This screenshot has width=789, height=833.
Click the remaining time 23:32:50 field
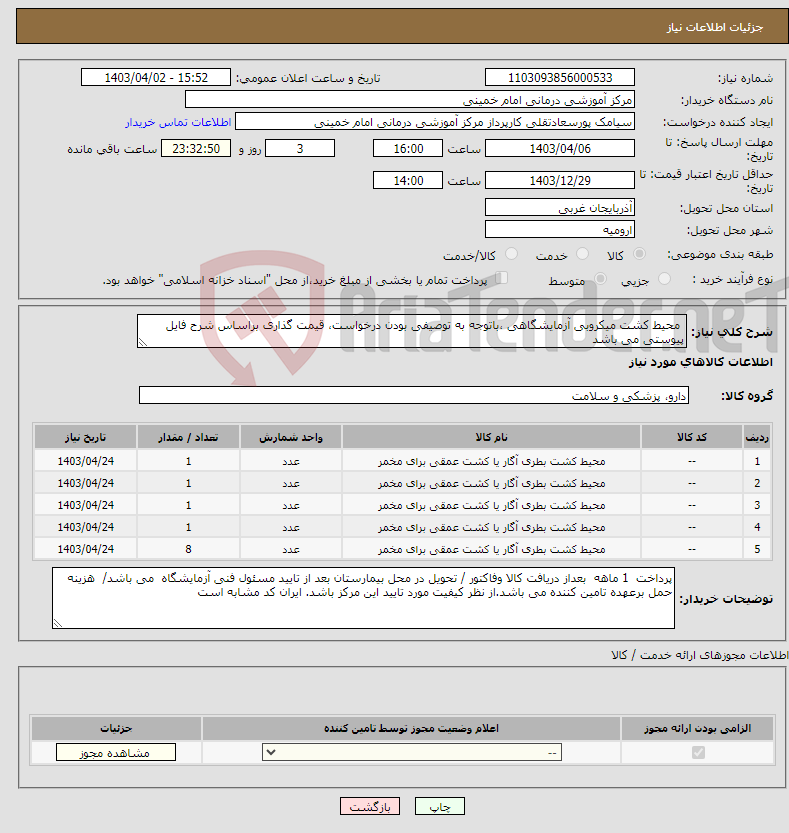point(196,149)
